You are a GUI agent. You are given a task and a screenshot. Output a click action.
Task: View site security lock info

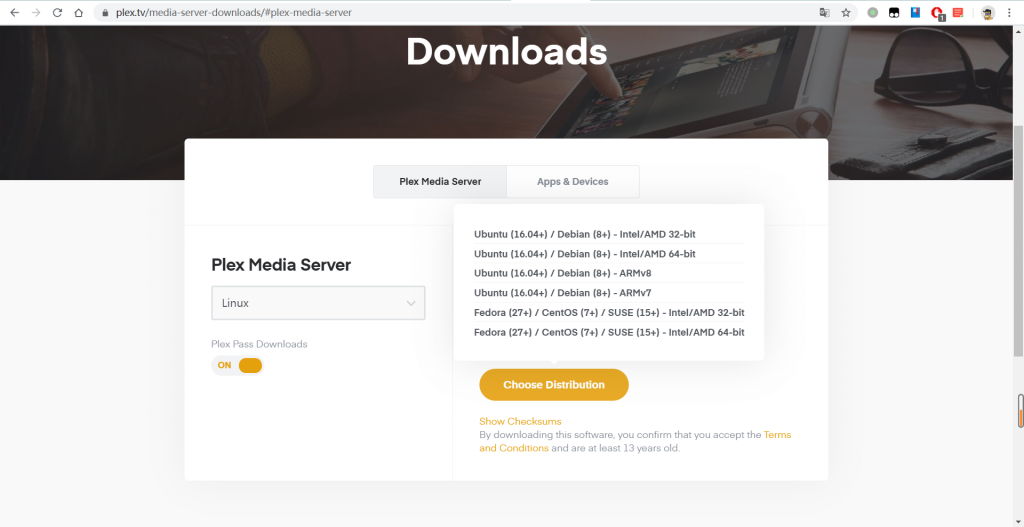(x=104, y=12)
